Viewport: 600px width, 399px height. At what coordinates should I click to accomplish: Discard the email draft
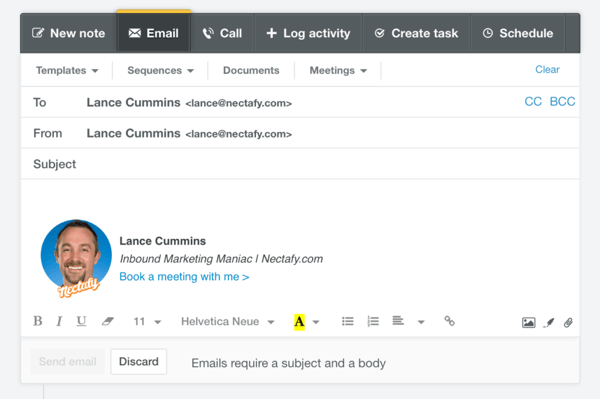(x=139, y=362)
